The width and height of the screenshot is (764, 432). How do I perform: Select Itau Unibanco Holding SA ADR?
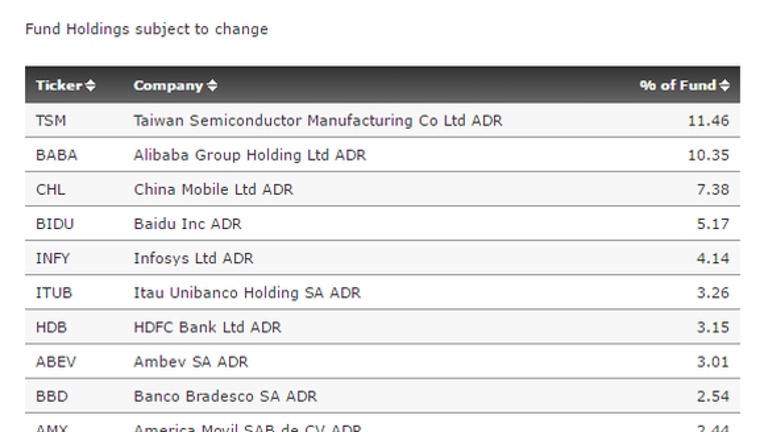point(247,293)
